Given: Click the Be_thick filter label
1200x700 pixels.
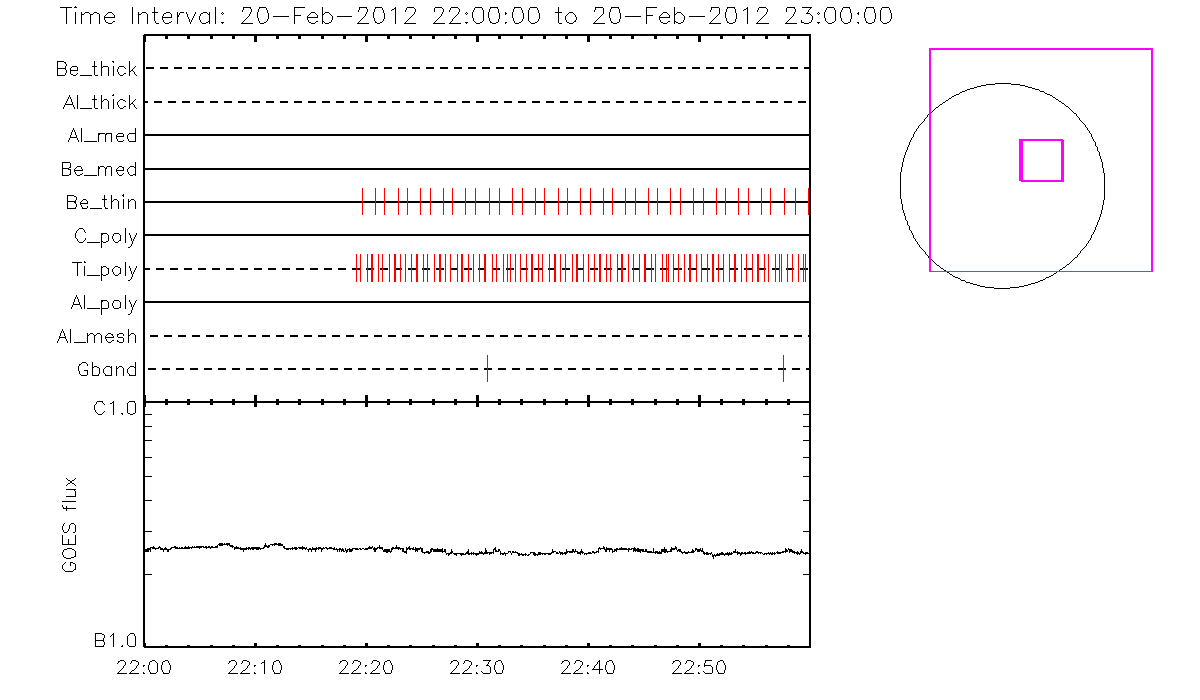Looking at the screenshot, I should 97,69.
